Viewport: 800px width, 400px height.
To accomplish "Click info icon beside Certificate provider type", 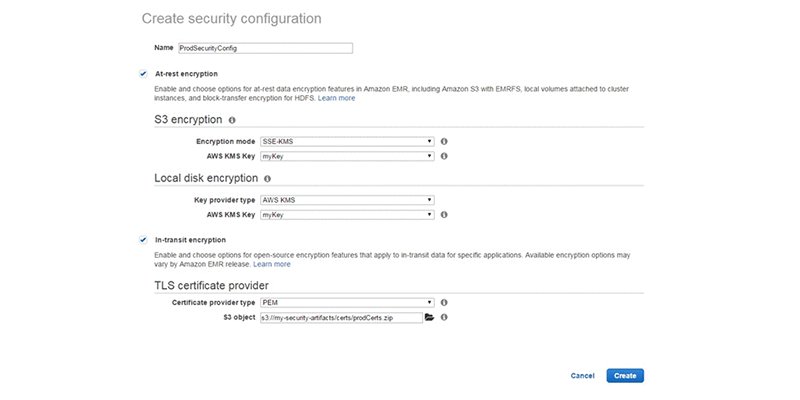I will (x=444, y=303).
